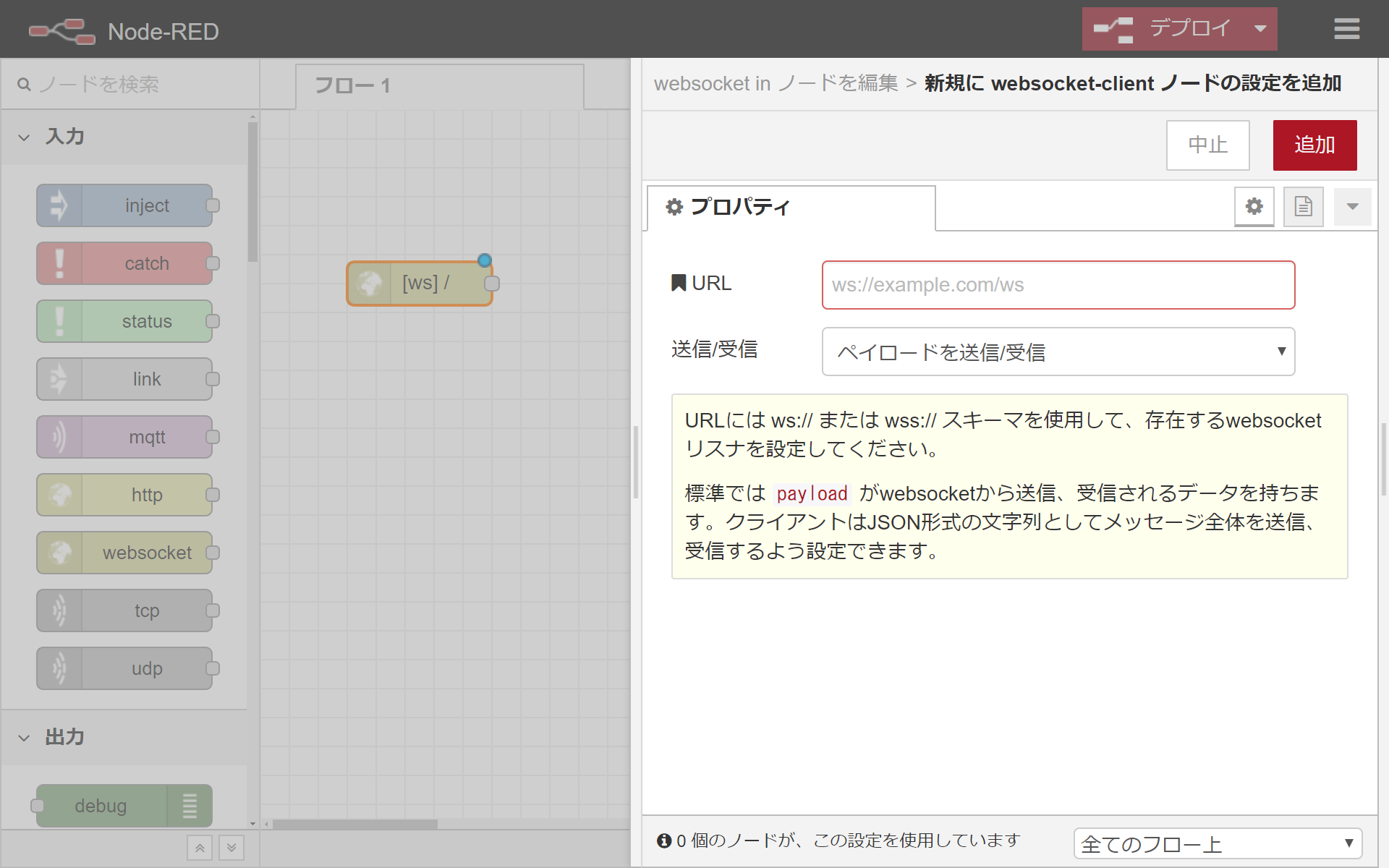
Task: Click the URL input field
Action: click(x=1058, y=285)
